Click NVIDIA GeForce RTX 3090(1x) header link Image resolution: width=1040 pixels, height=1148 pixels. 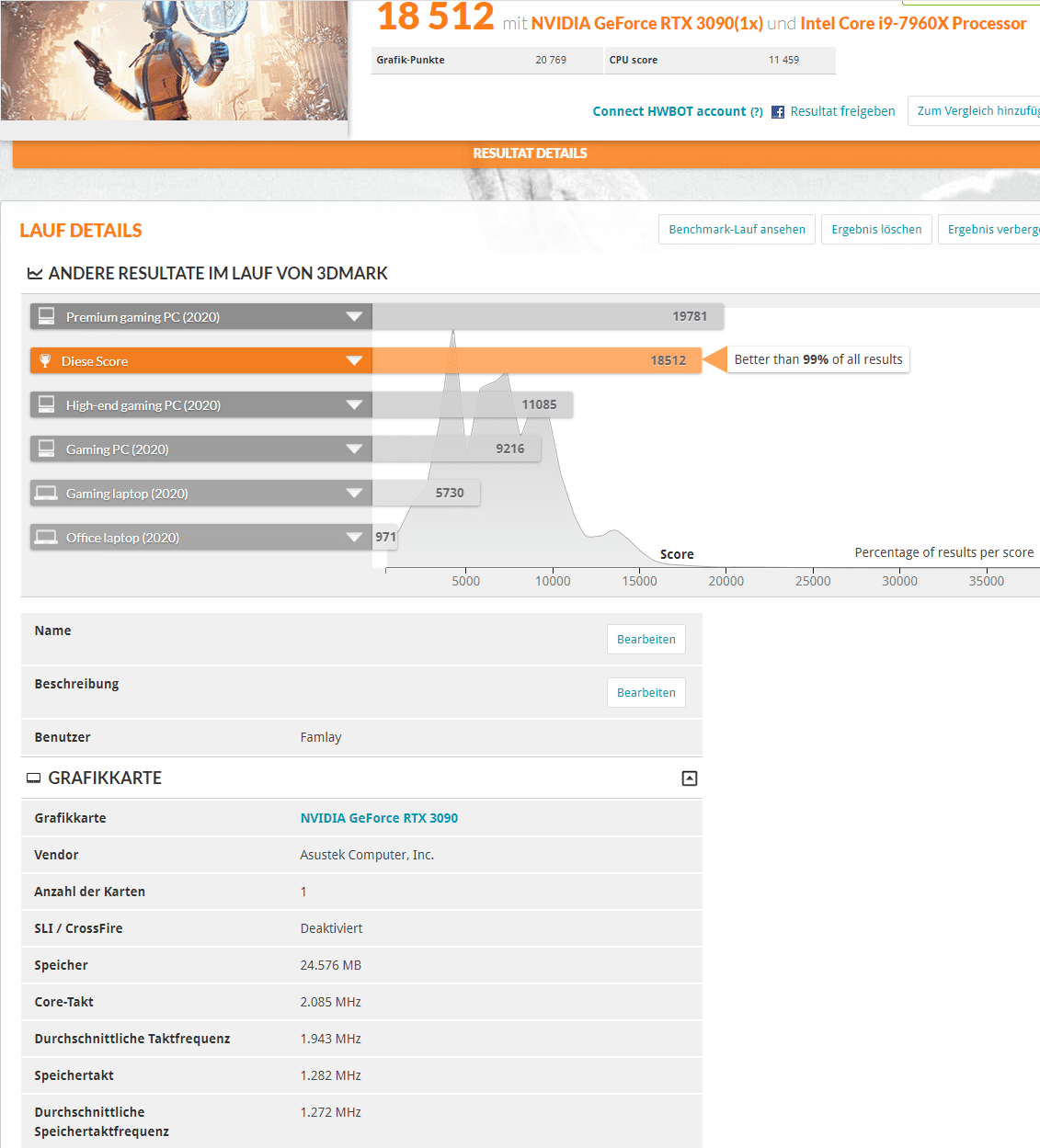coord(647,23)
